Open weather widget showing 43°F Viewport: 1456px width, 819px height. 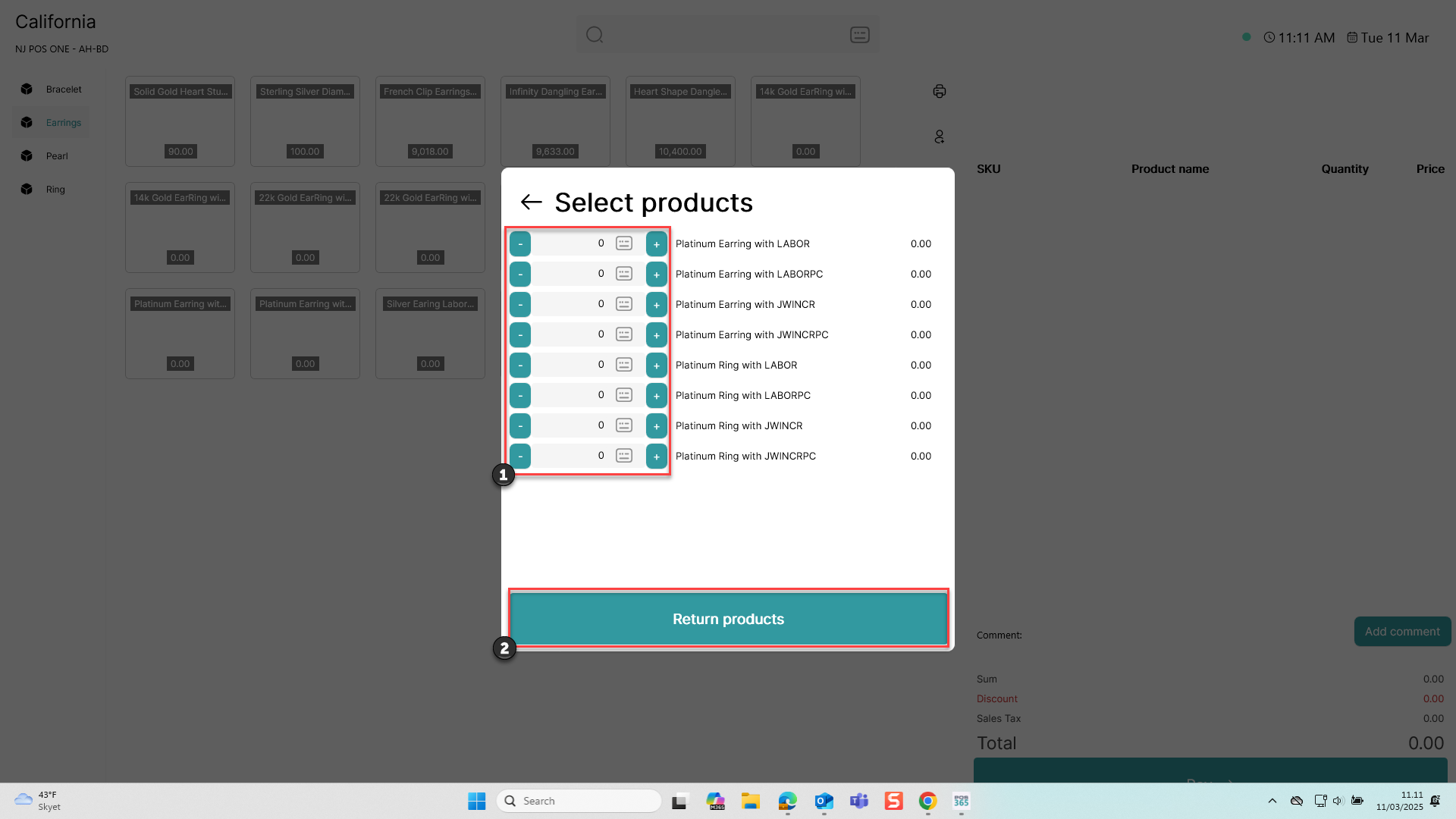point(38,801)
